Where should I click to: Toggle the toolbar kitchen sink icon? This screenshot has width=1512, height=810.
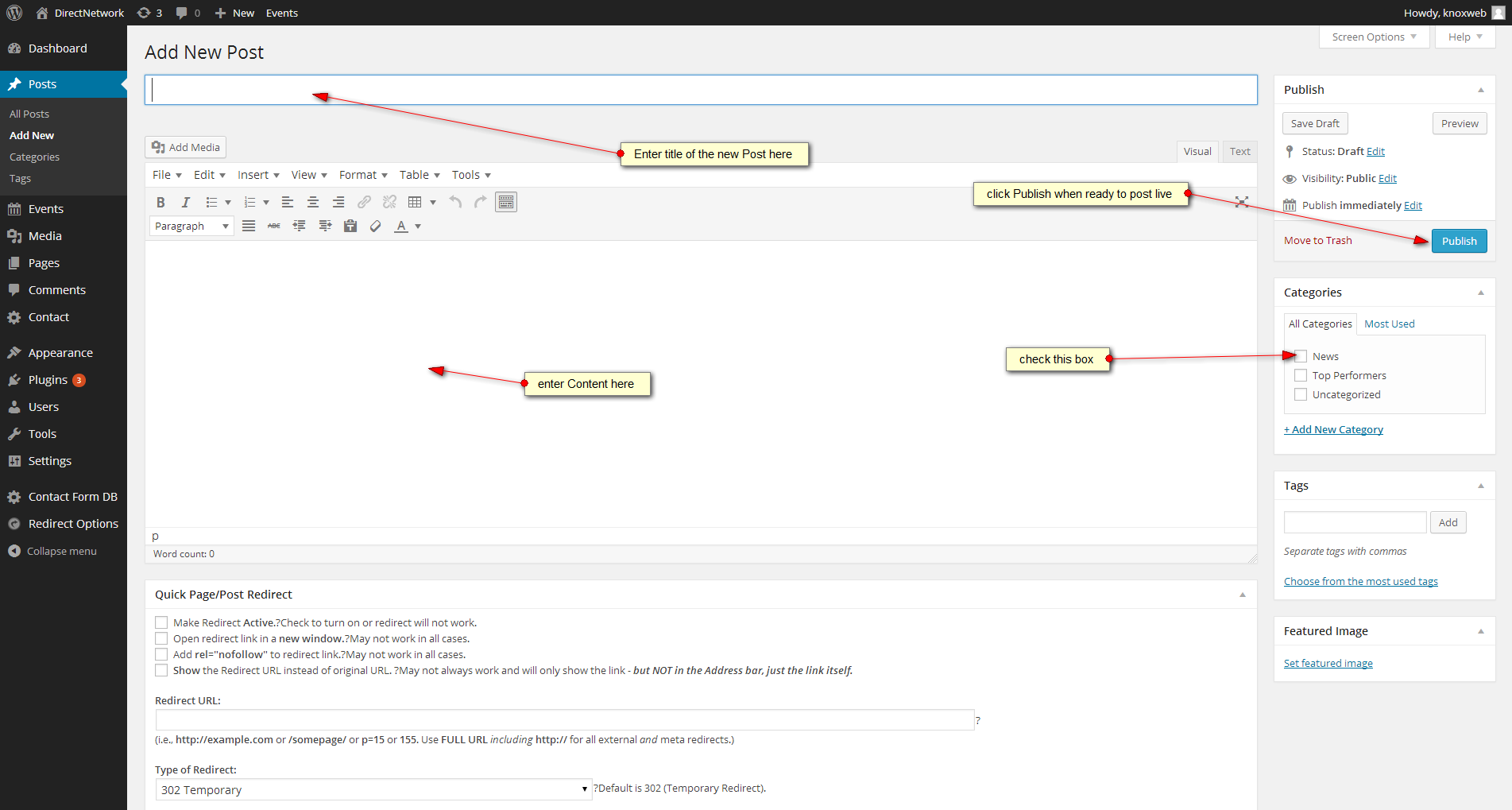[506, 203]
